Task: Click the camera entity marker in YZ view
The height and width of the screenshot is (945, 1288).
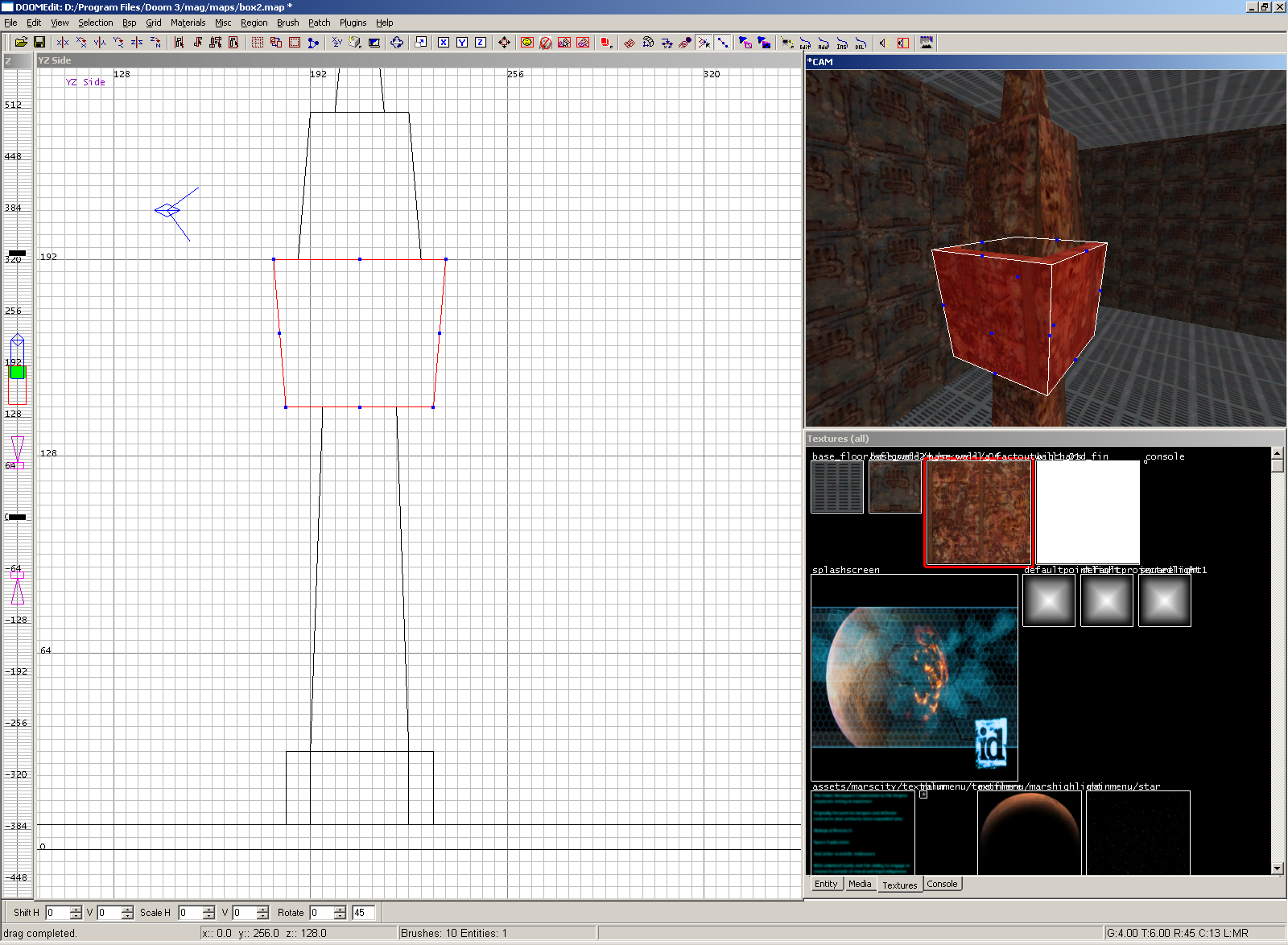Action: 167,210
